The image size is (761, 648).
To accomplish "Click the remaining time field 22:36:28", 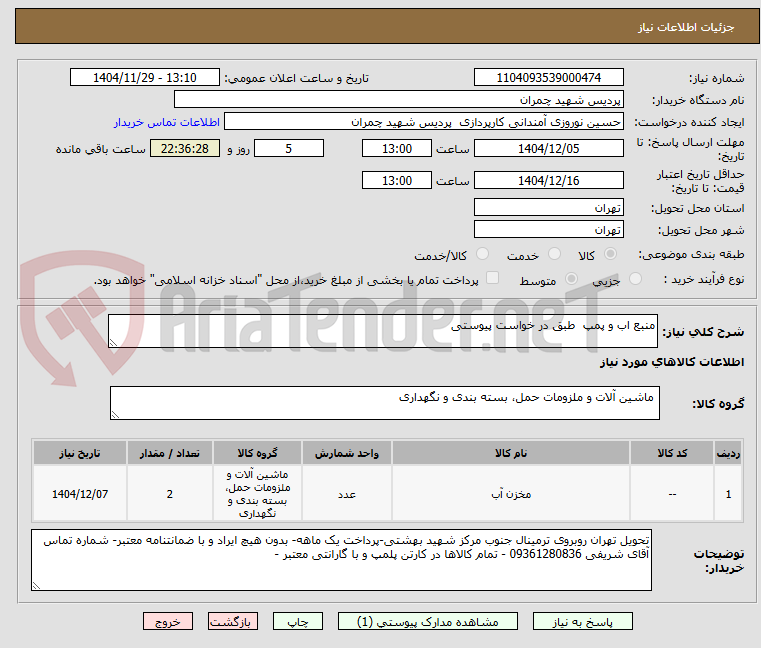I will point(185,148).
